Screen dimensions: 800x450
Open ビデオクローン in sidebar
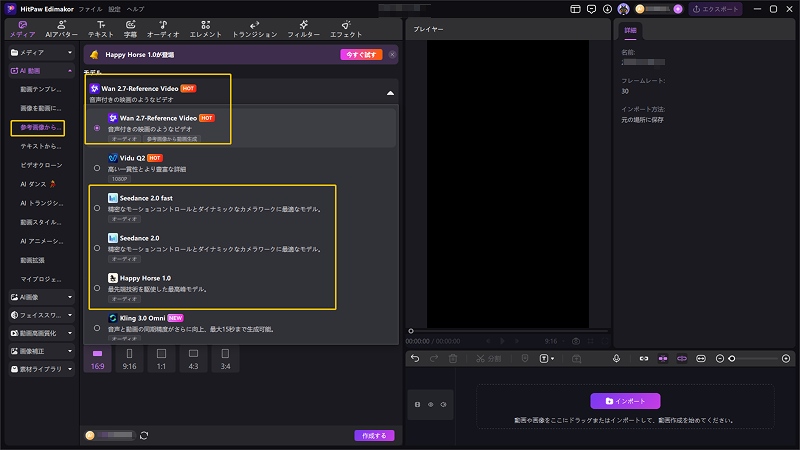pyautogui.click(x=41, y=165)
